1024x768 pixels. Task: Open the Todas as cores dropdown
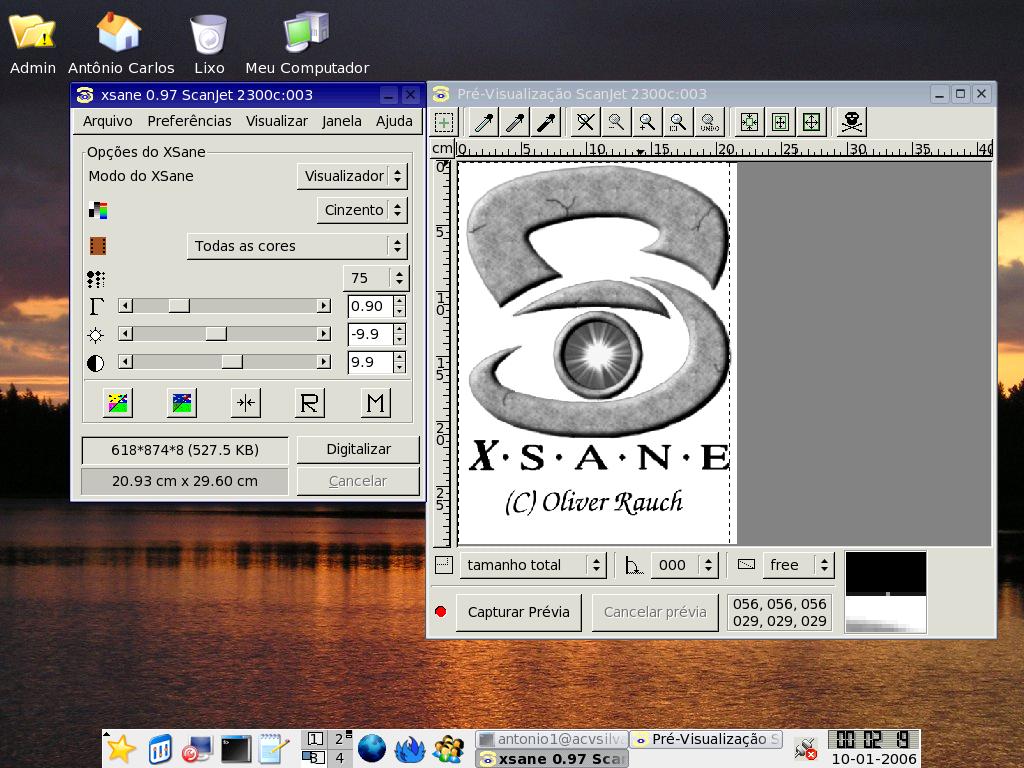coord(297,246)
